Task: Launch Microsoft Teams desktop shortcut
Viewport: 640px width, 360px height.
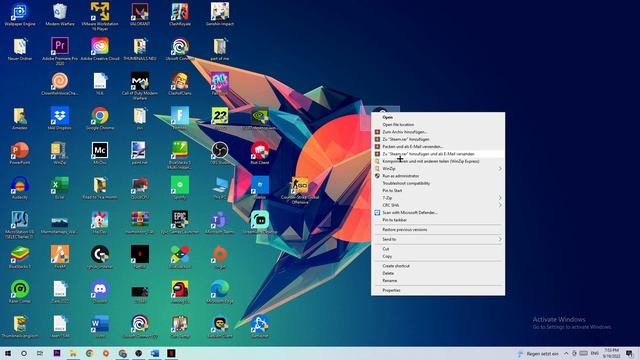Action: click(220, 222)
